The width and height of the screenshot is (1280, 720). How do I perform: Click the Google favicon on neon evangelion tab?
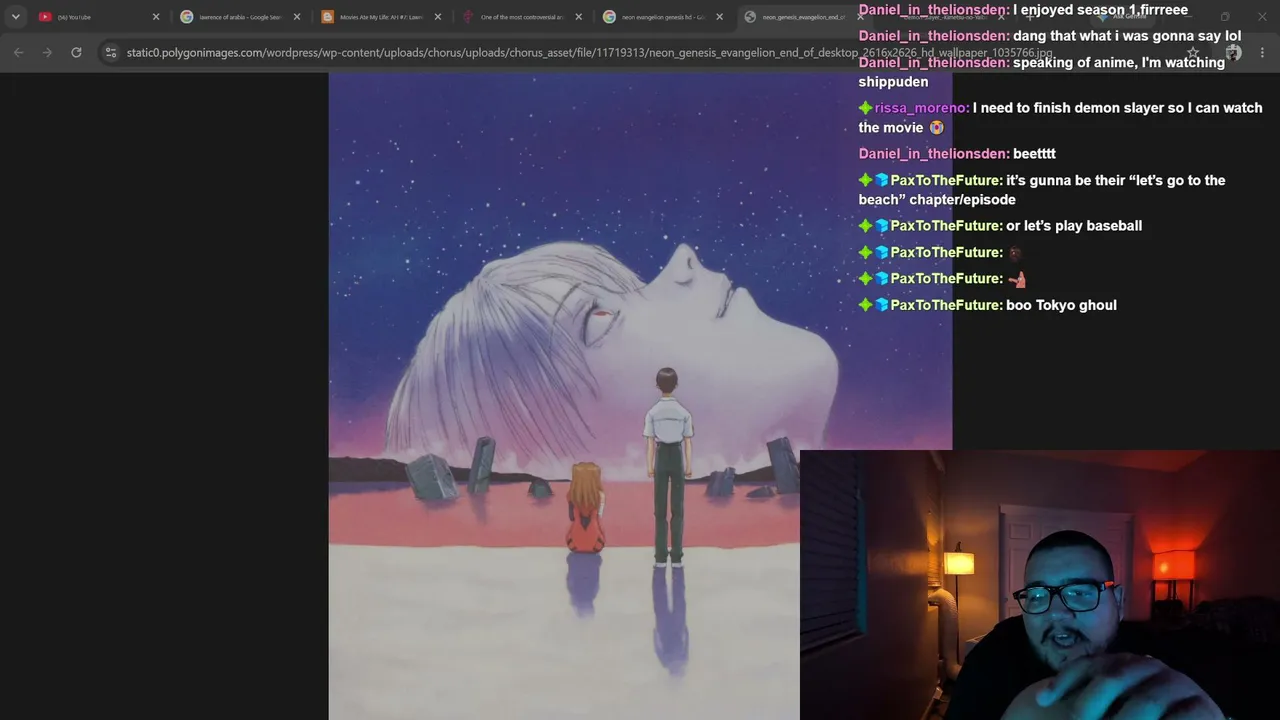pos(610,17)
